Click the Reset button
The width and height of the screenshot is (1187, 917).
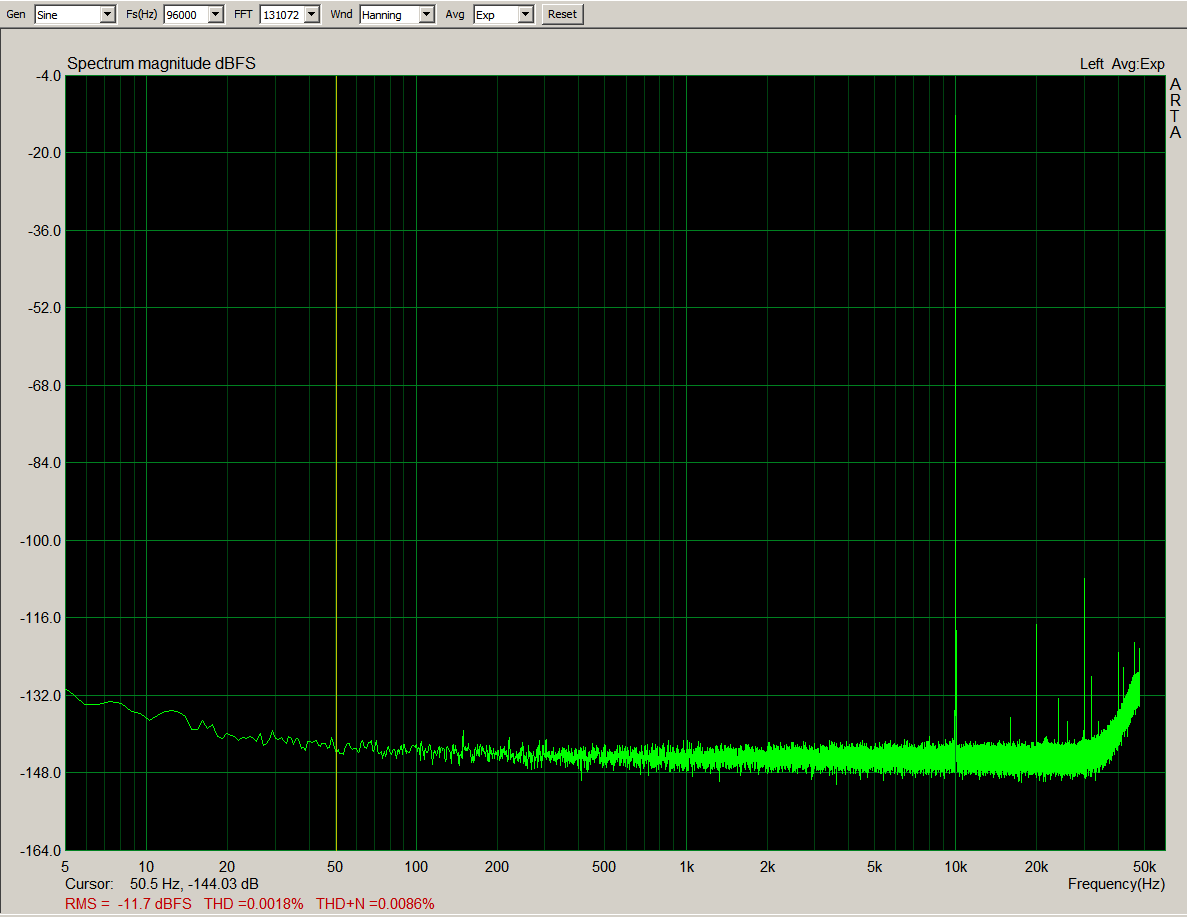(x=562, y=14)
